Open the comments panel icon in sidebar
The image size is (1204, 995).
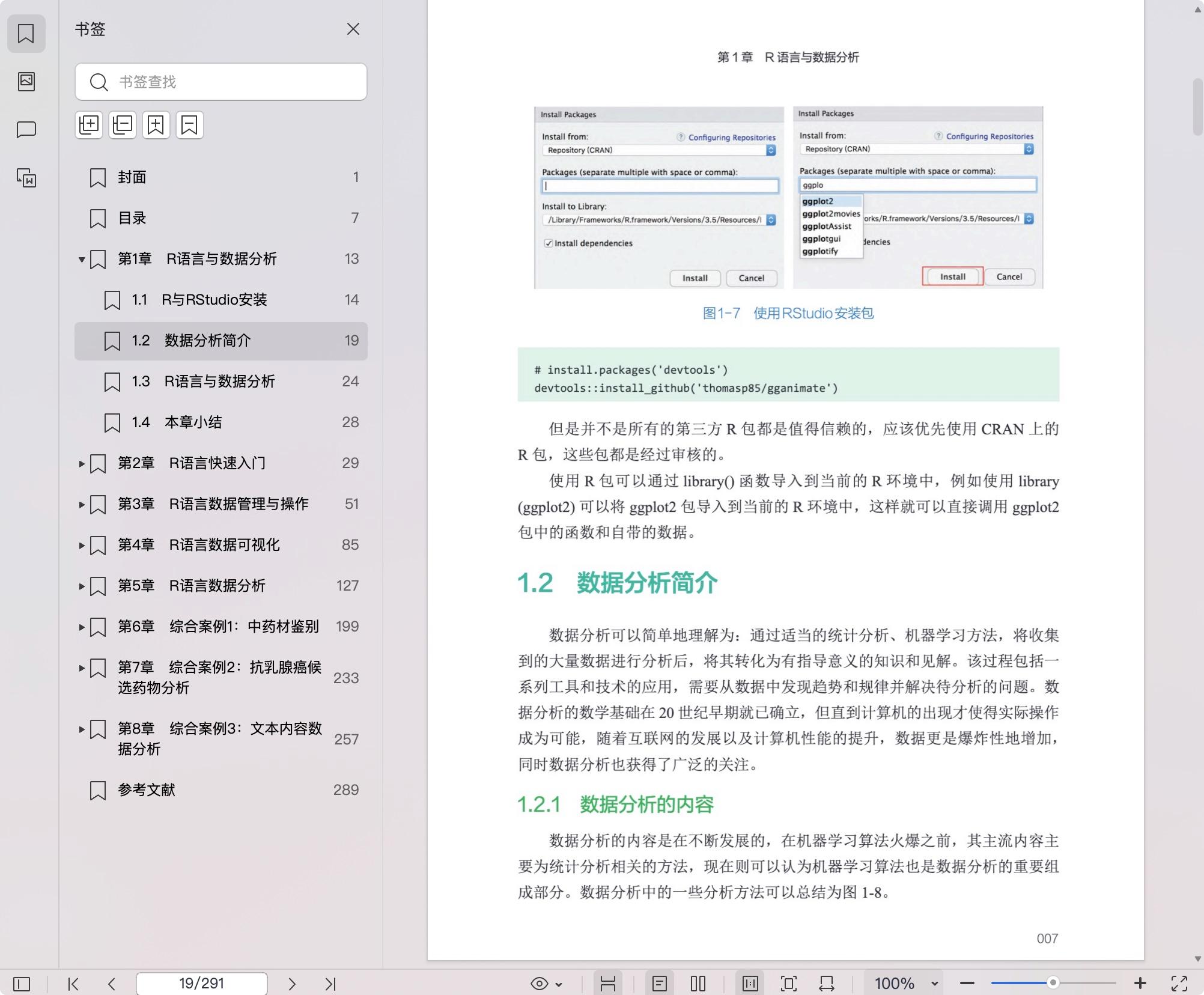[26, 129]
